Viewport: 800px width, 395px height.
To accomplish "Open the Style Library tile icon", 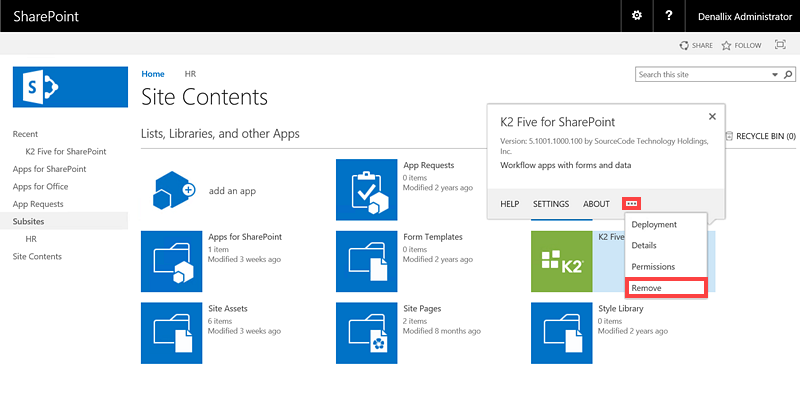I will (x=562, y=333).
